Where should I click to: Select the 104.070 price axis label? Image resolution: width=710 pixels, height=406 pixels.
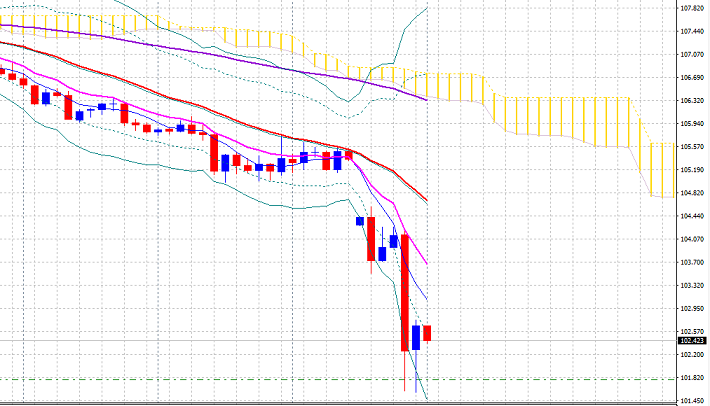pos(692,239)
